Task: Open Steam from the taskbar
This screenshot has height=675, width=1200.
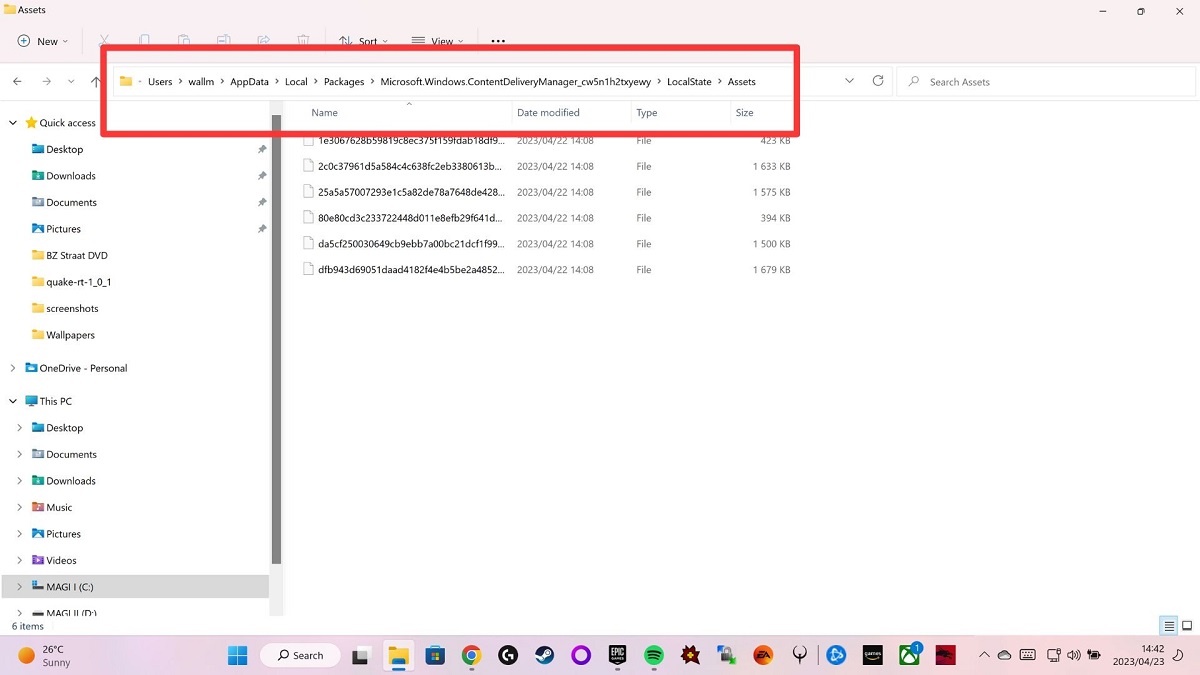Action: (x=545, y=655)
